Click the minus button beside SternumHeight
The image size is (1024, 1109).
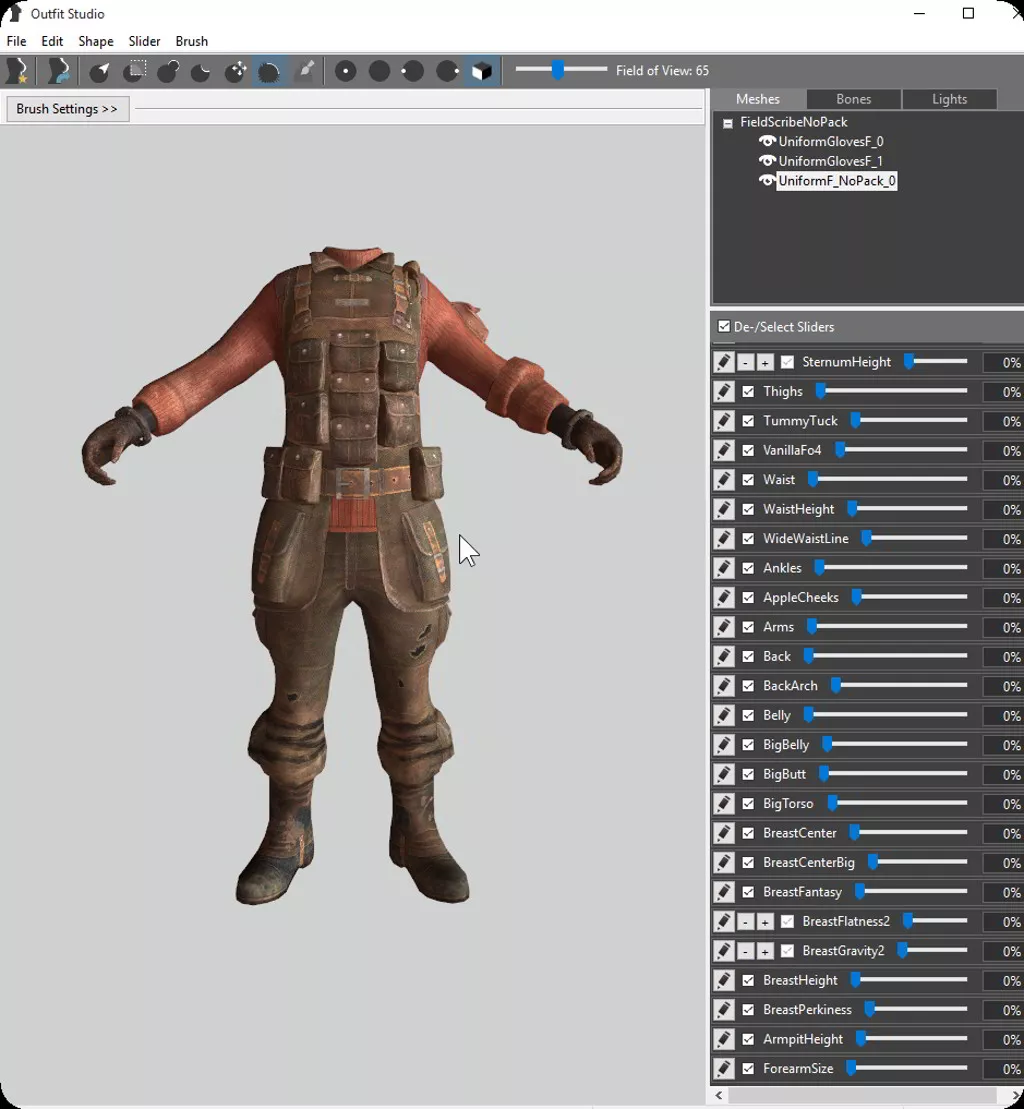point(745,363)
